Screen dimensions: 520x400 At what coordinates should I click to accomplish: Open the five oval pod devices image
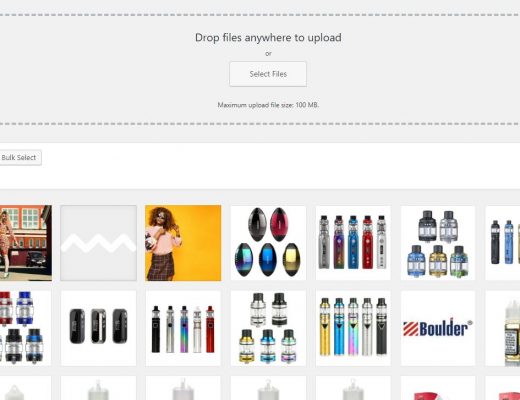click(268, 243)
